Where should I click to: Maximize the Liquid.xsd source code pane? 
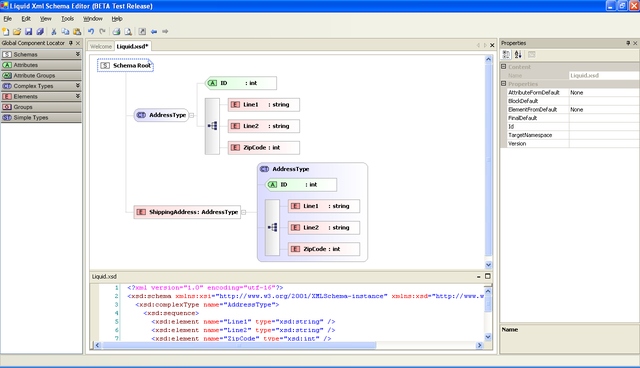pyautogui.click(x=487, y=276)
